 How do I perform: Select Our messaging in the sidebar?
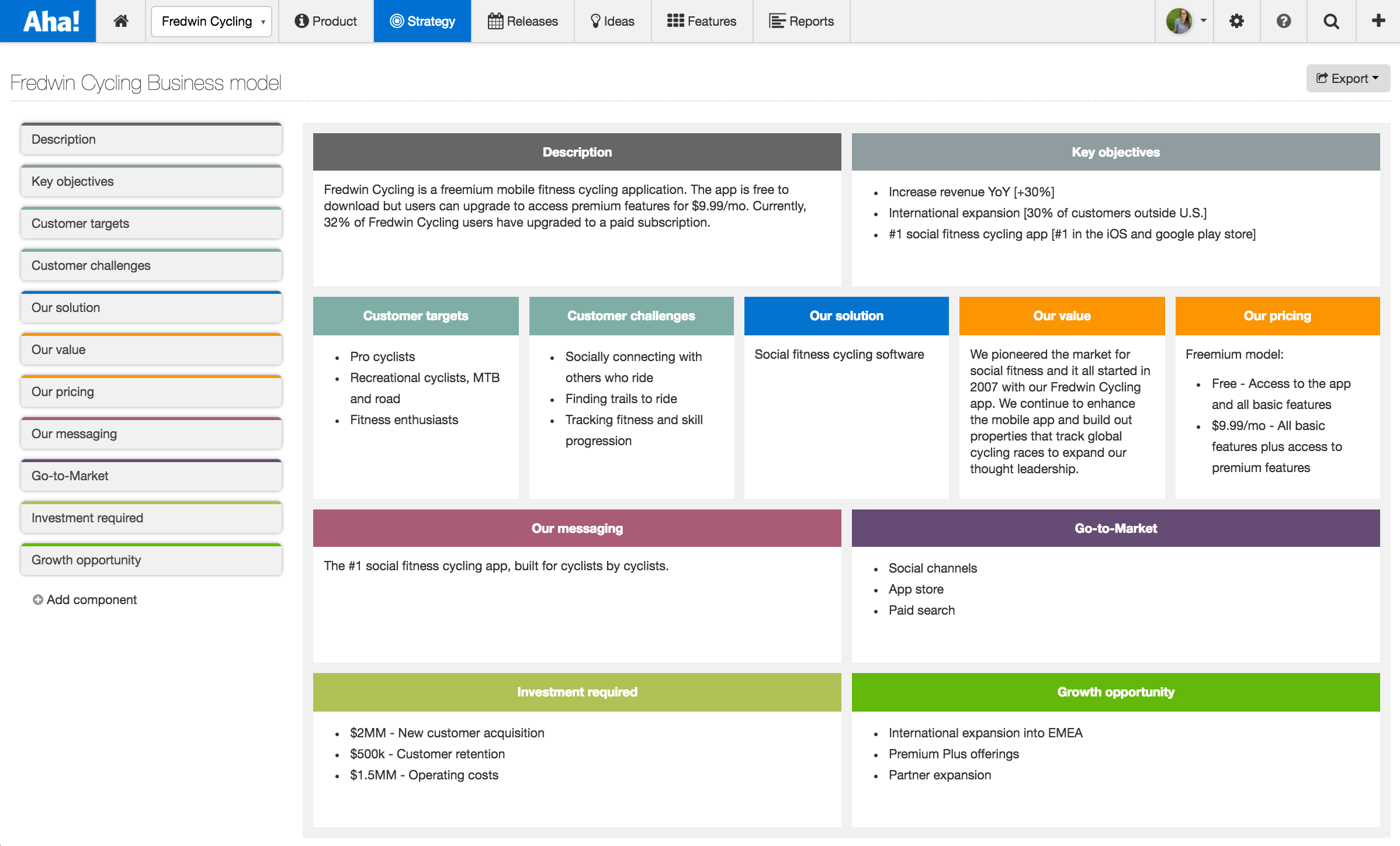click(151, 434)
